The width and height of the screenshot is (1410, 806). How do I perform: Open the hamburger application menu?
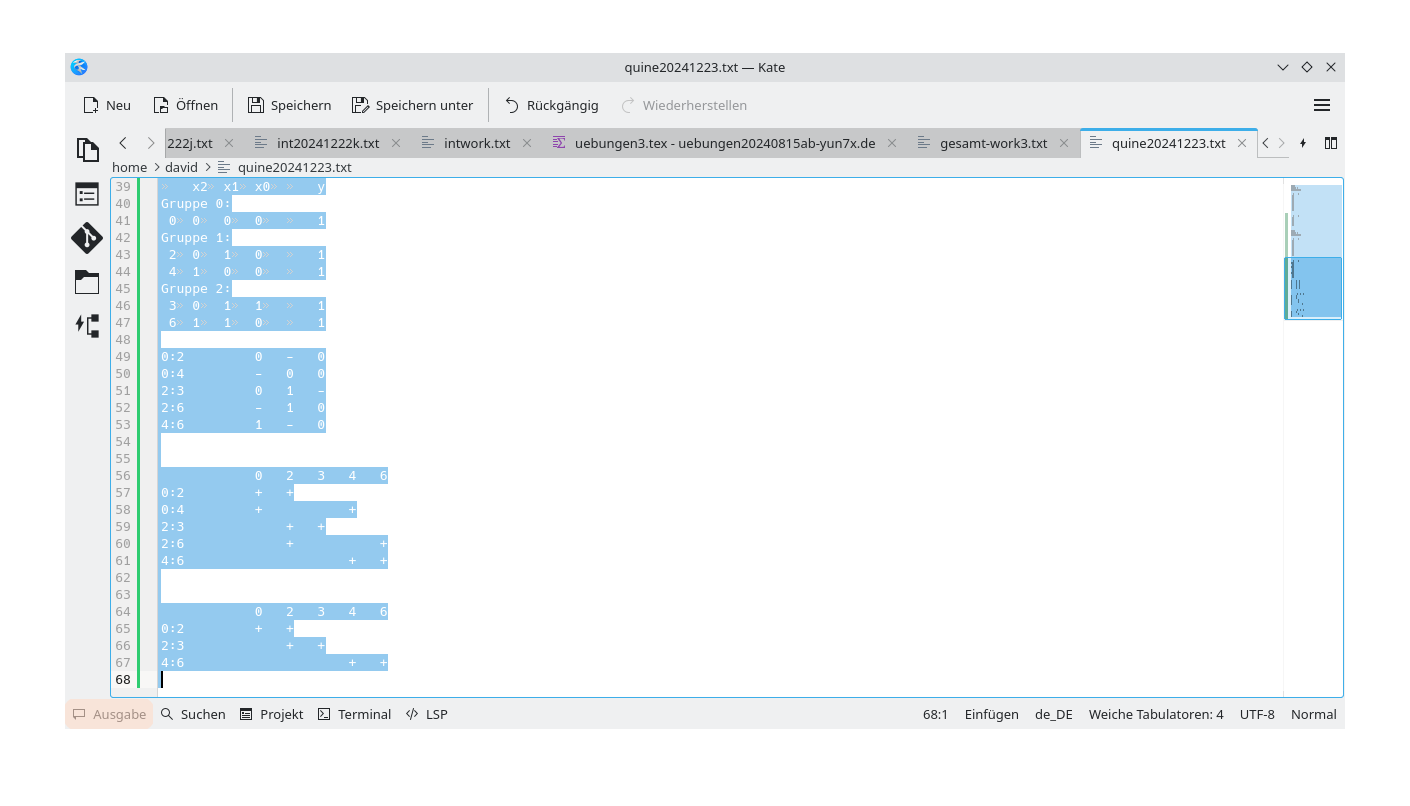coord(1321,104)
